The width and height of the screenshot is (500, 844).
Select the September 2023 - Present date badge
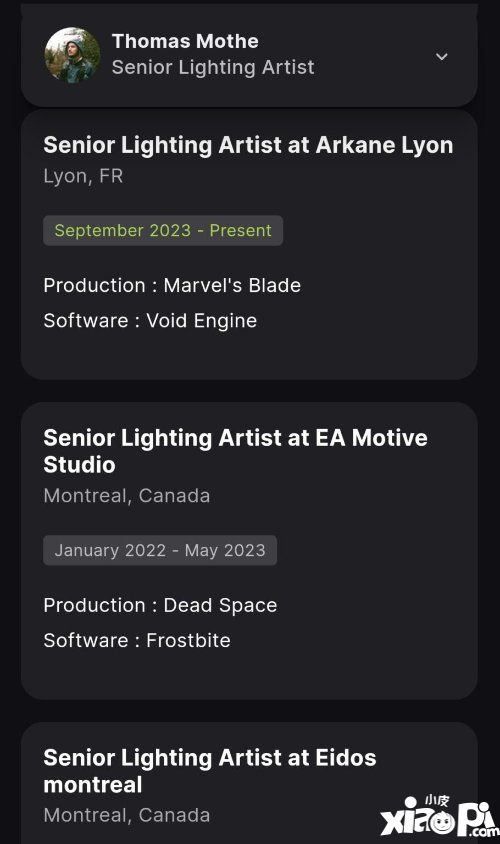pos(163,230)
